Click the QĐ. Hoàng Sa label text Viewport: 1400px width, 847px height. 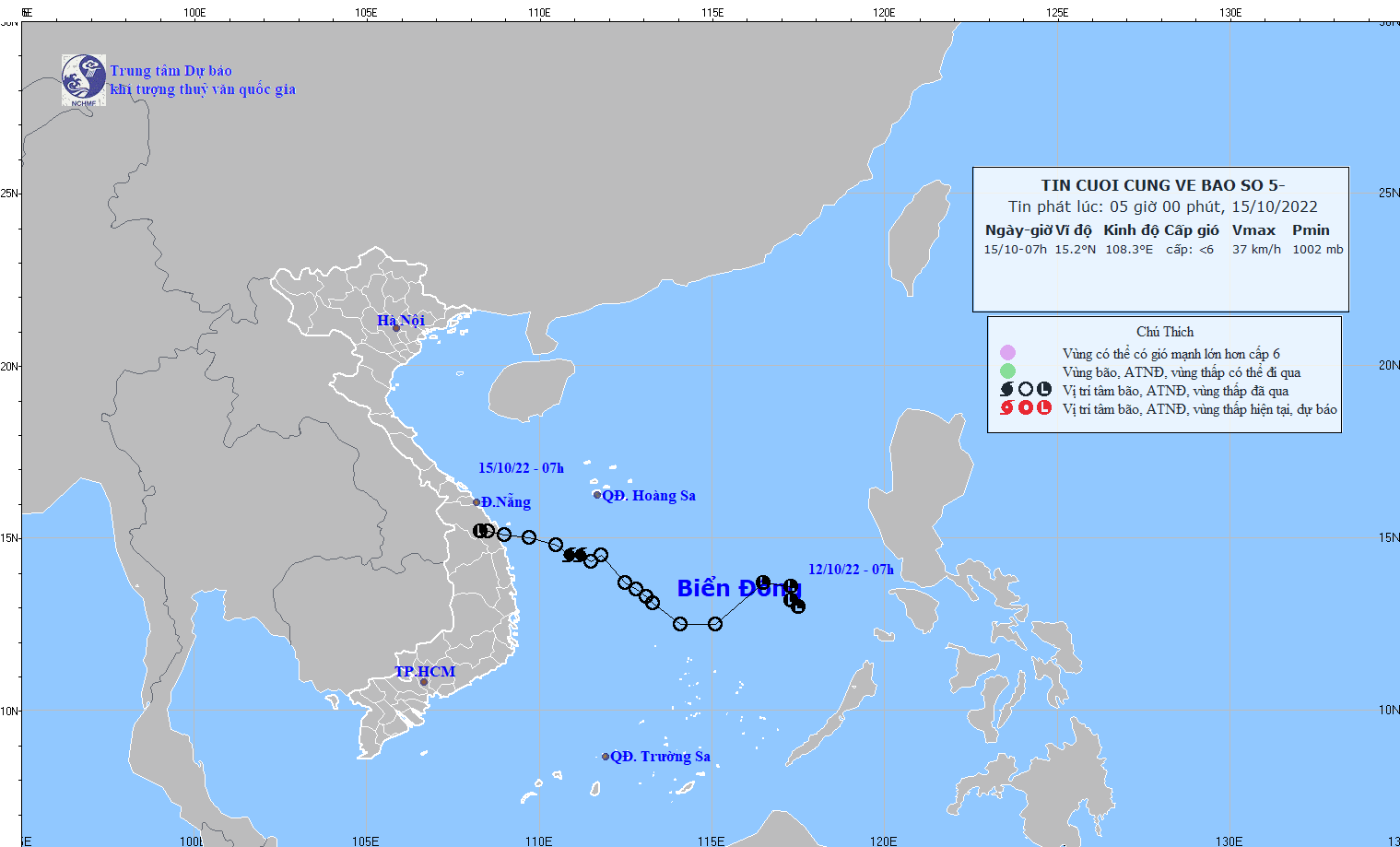(x=649, y=496)
